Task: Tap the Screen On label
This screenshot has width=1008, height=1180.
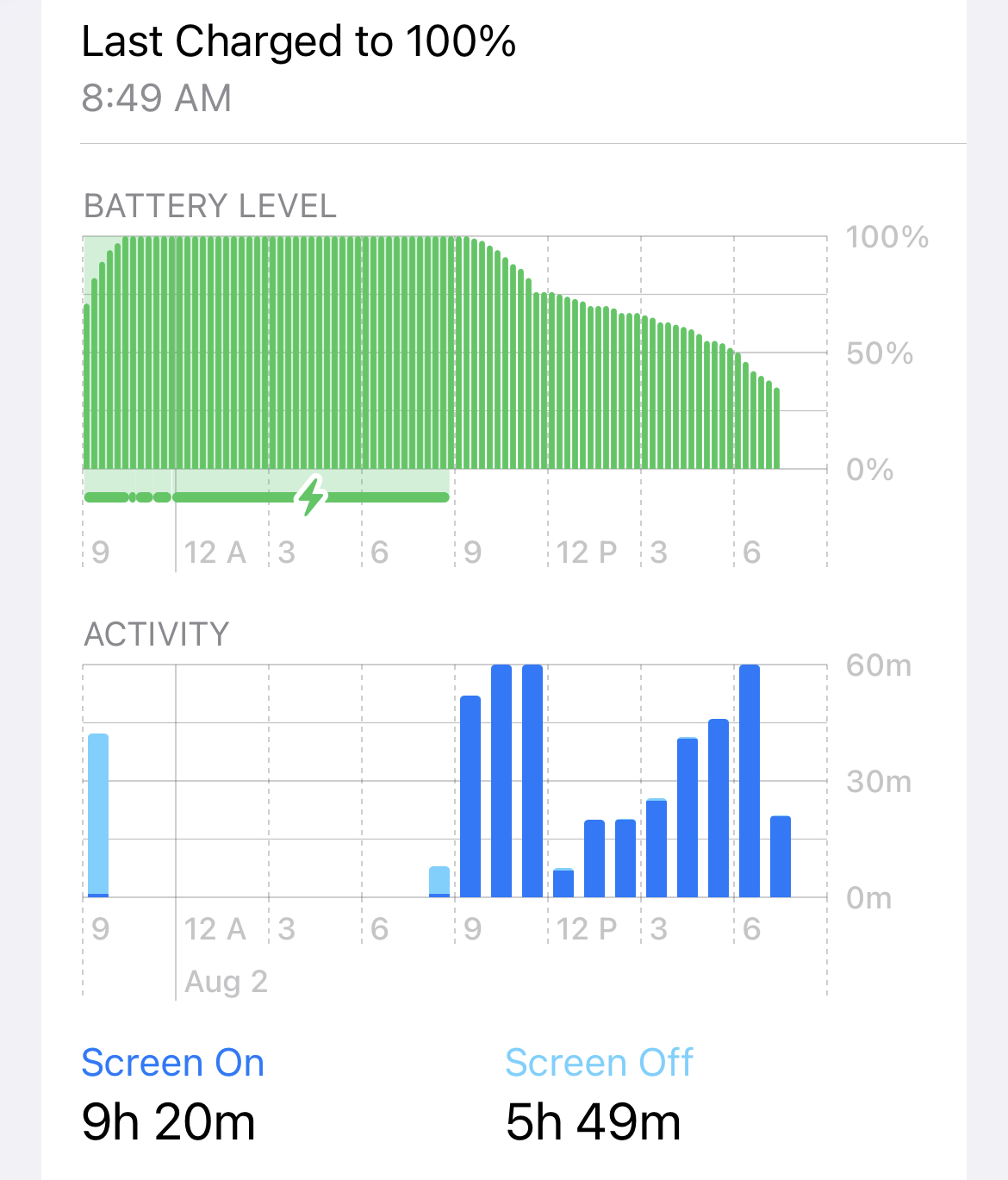Action: tap(172, 1063)
